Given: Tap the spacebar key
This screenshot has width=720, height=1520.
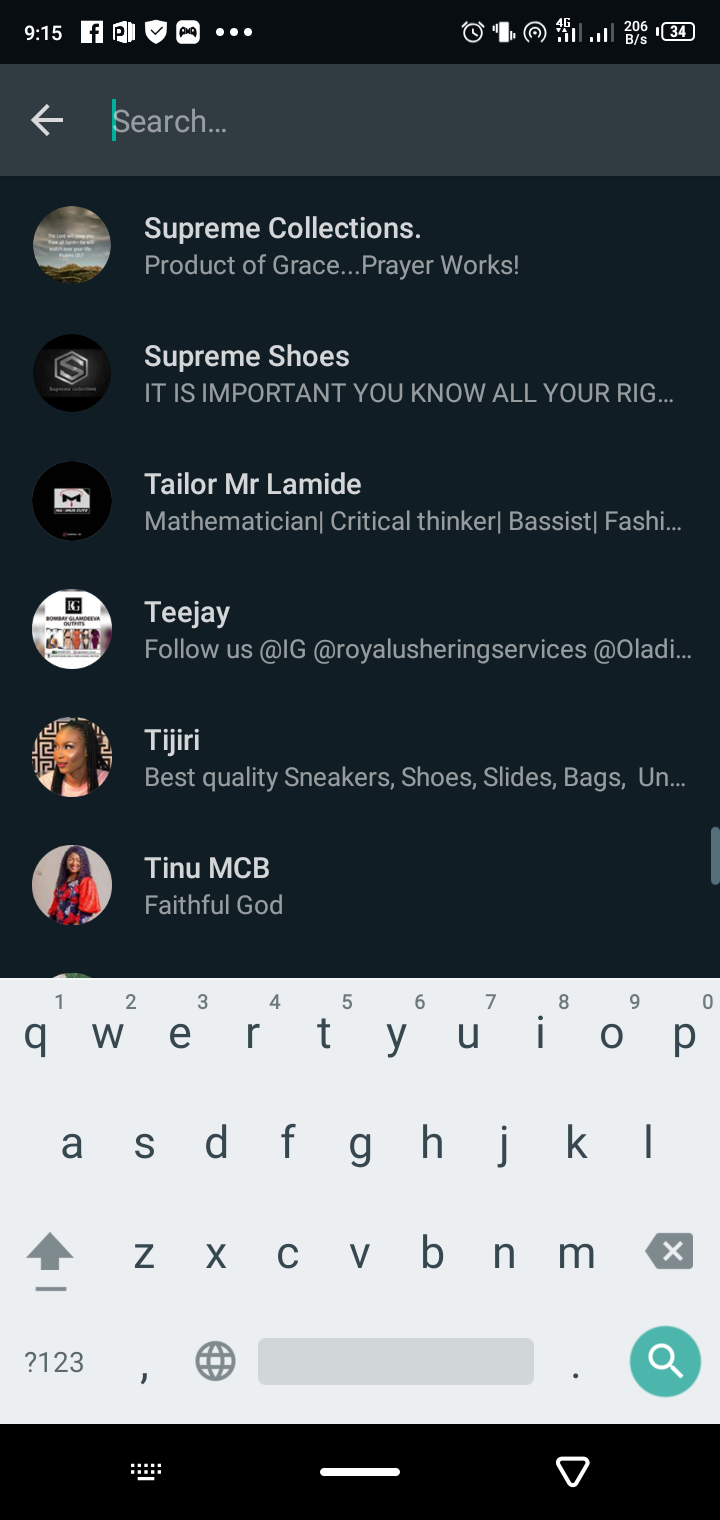Looking at the screenshot, I should pyautogui.click(x=396, y=1361).
